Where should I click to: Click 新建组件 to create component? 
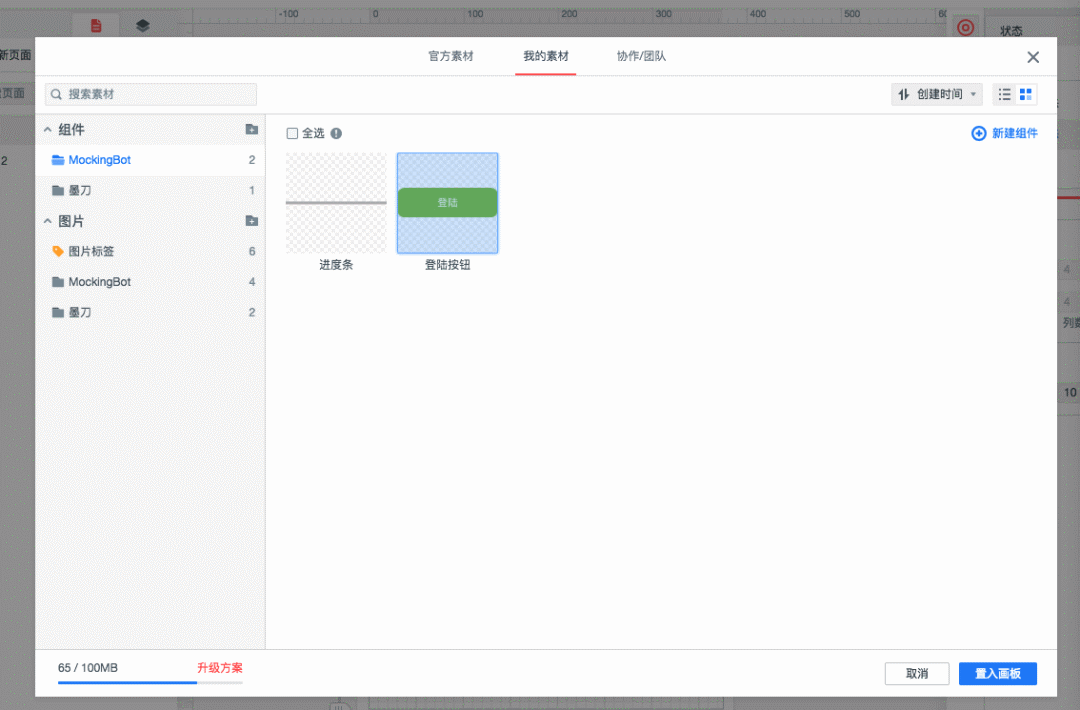point(1004,133)
